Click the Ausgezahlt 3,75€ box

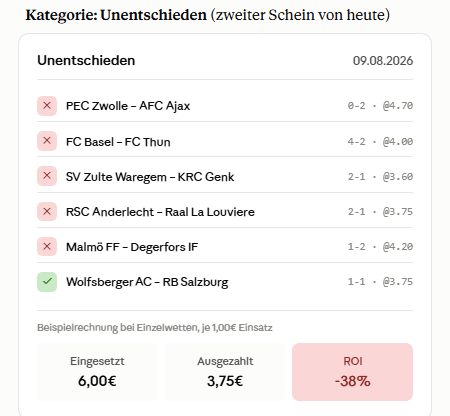[225, 372]
